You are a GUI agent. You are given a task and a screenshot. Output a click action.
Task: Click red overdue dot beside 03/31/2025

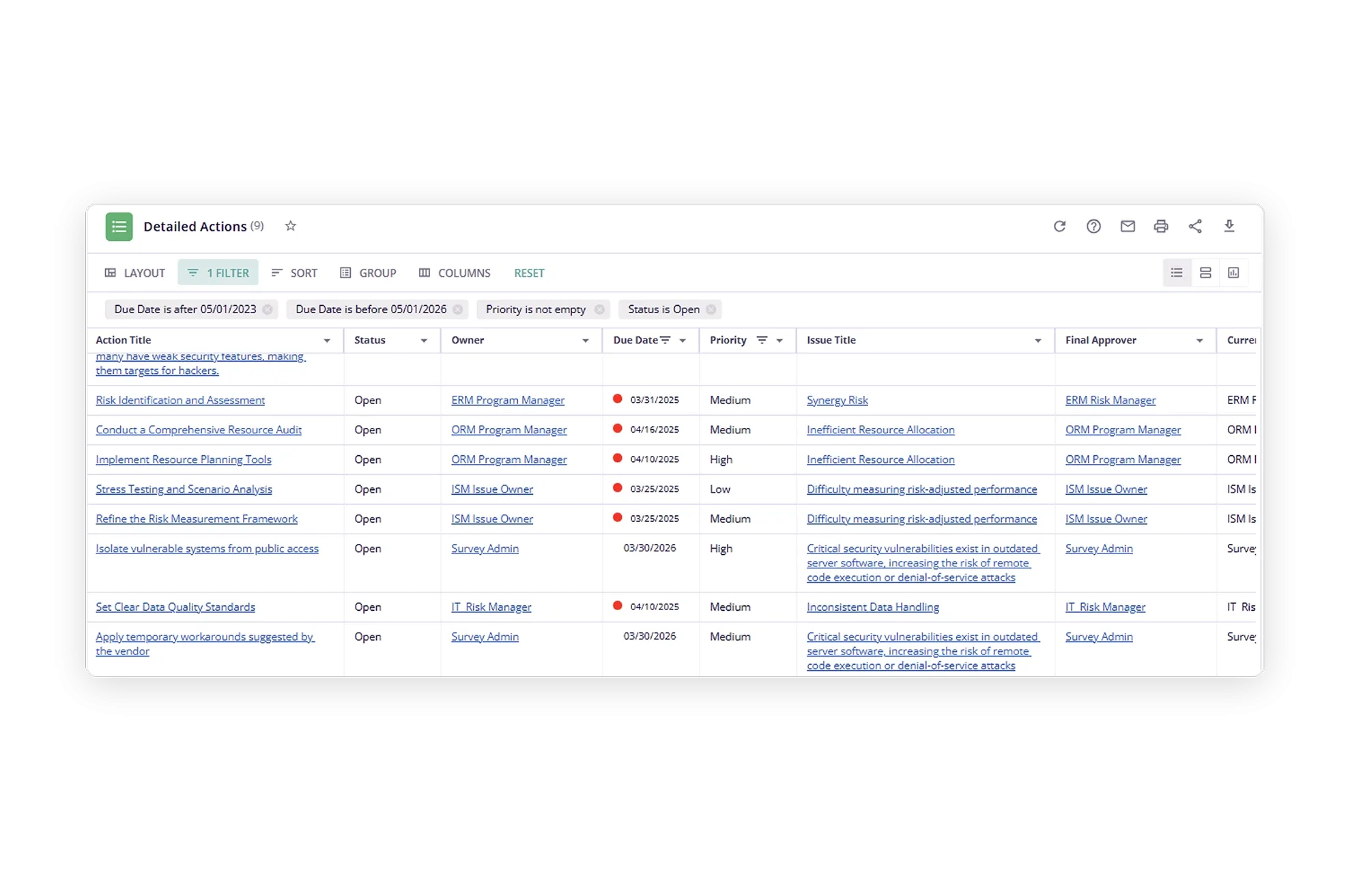[618, 399]
